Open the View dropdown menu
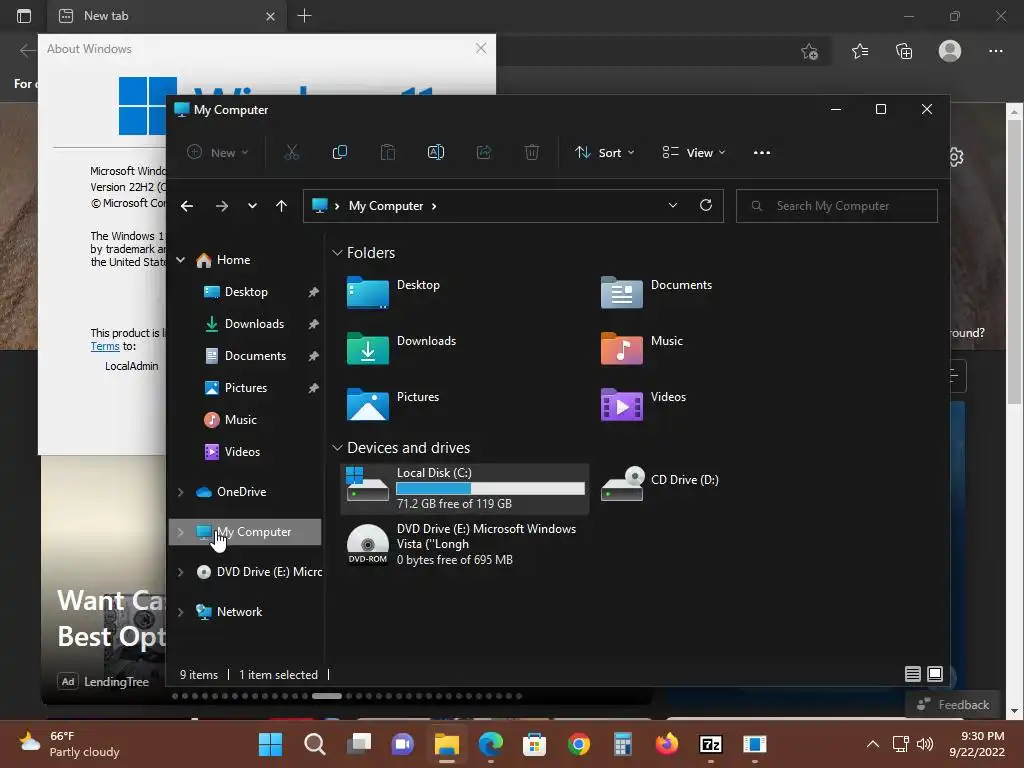This screenshot has width=1024, height=768. click(694, 152)
